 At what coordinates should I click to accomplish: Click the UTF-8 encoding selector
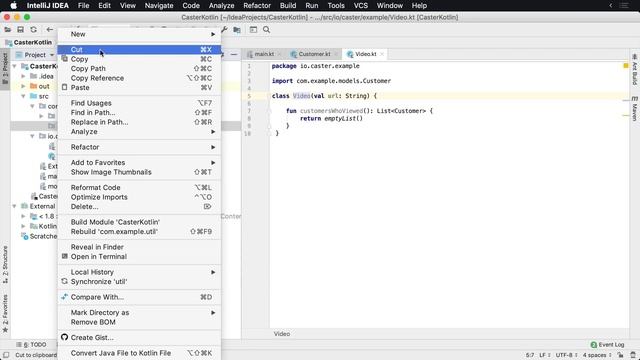(566, 355)
